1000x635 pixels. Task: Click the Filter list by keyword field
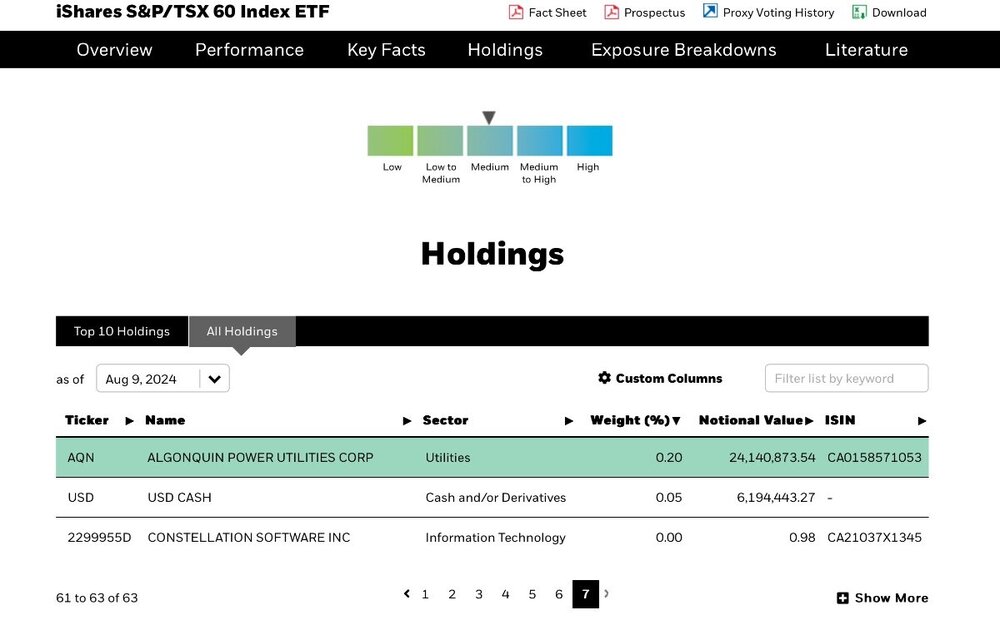pos(846,378)
